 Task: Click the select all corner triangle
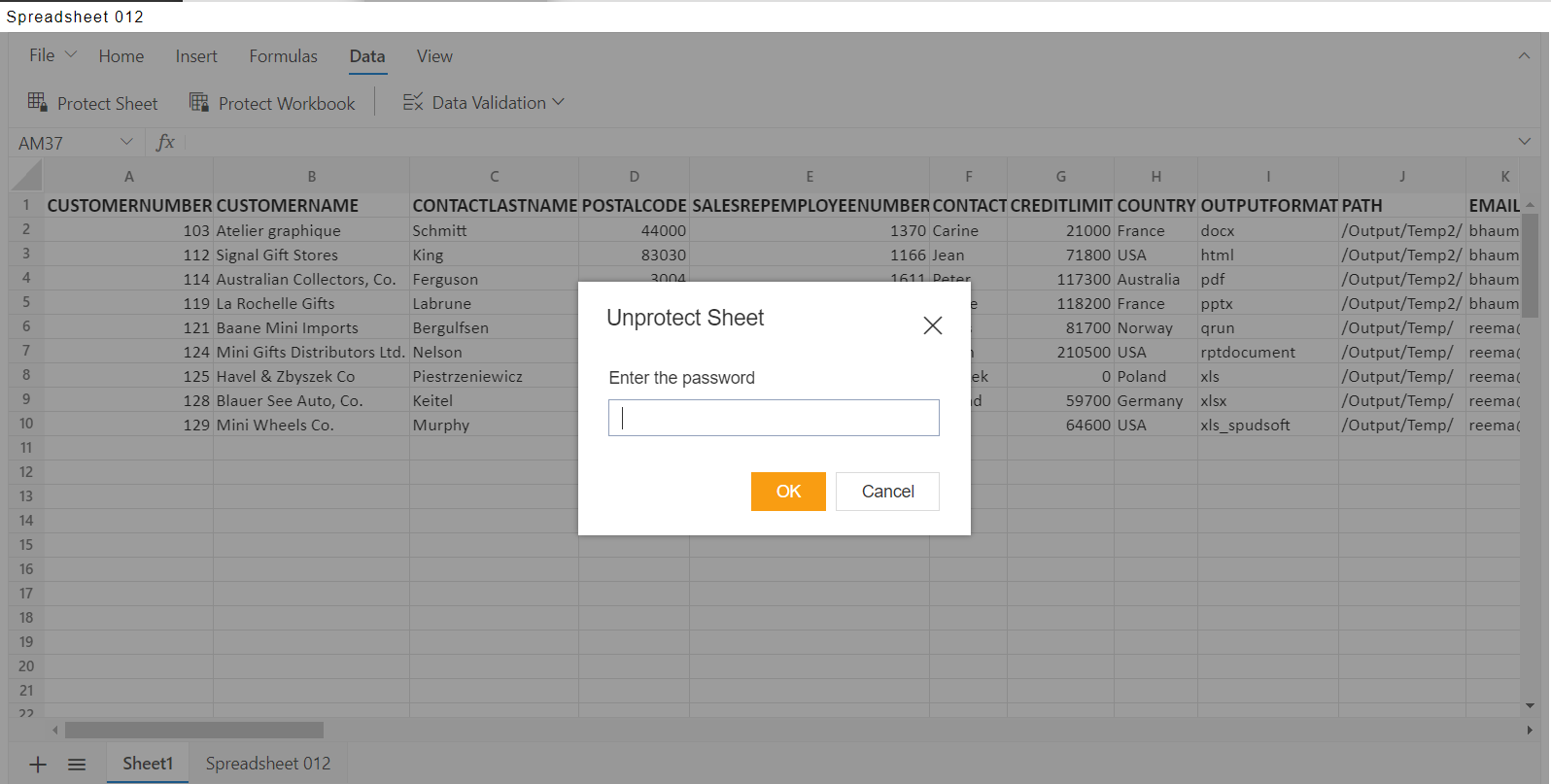click(x=27, y=176)
